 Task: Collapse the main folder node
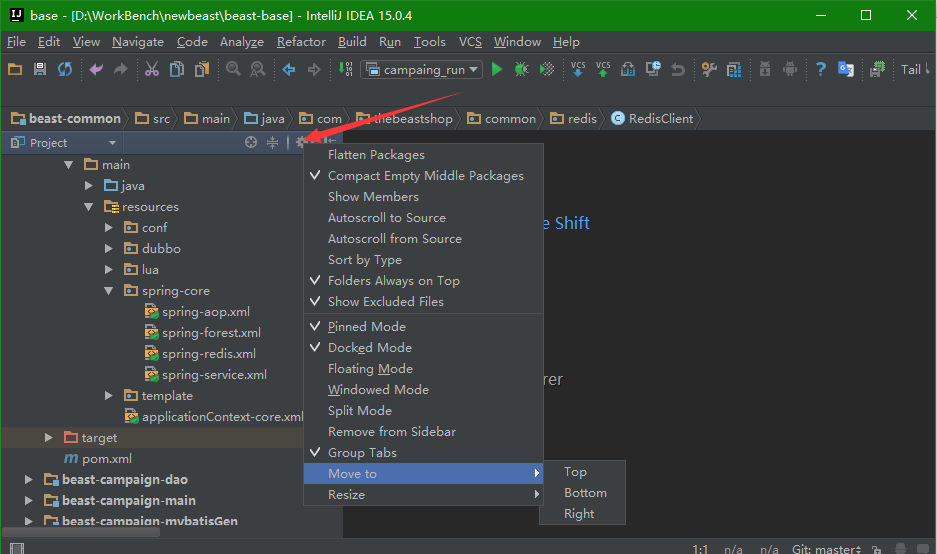pos(69,164)
